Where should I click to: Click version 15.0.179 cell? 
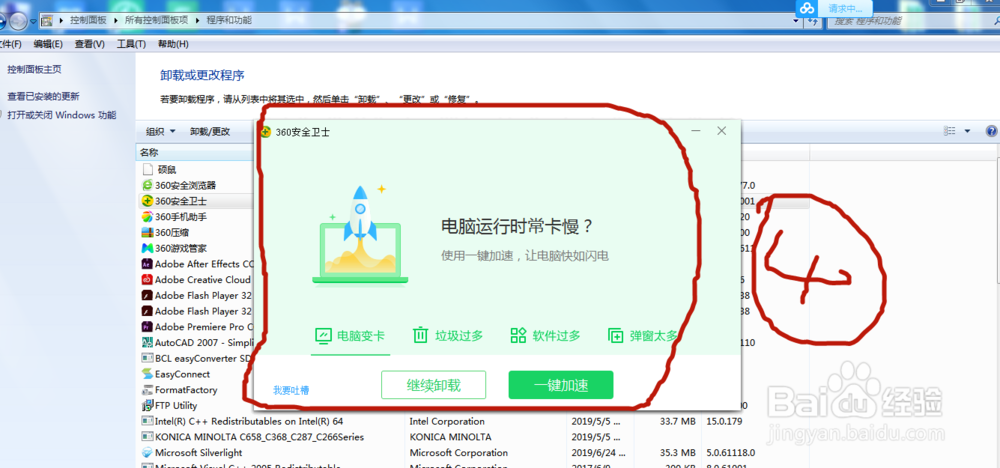pyautogui.click(x=725, y=421)
